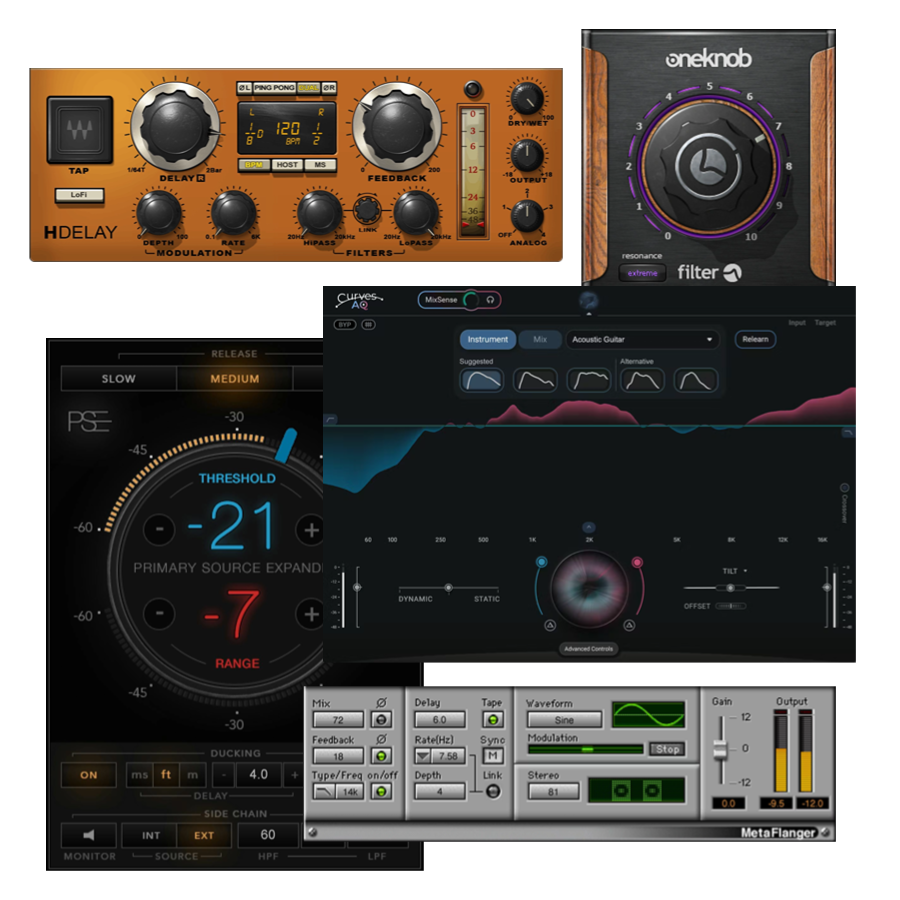Toggle the left phase ØL button in H-Delay
Image resolution: width=900 pixels, height=900 pixels.
click(245, 88)
